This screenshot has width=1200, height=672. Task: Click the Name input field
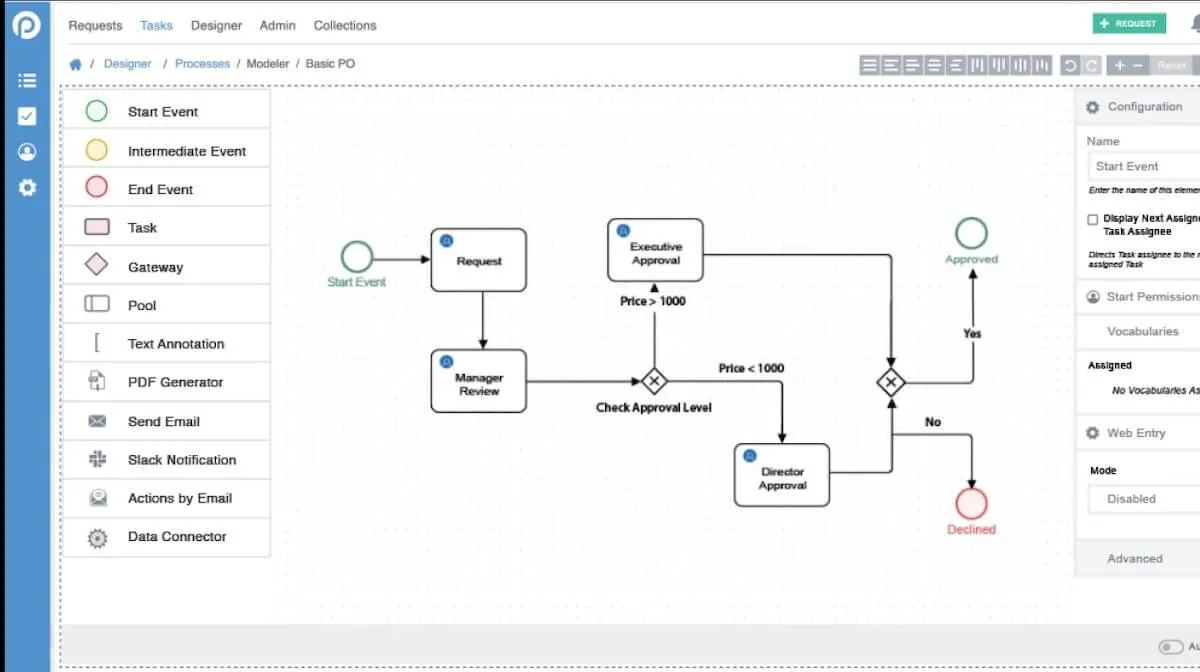1144,166
